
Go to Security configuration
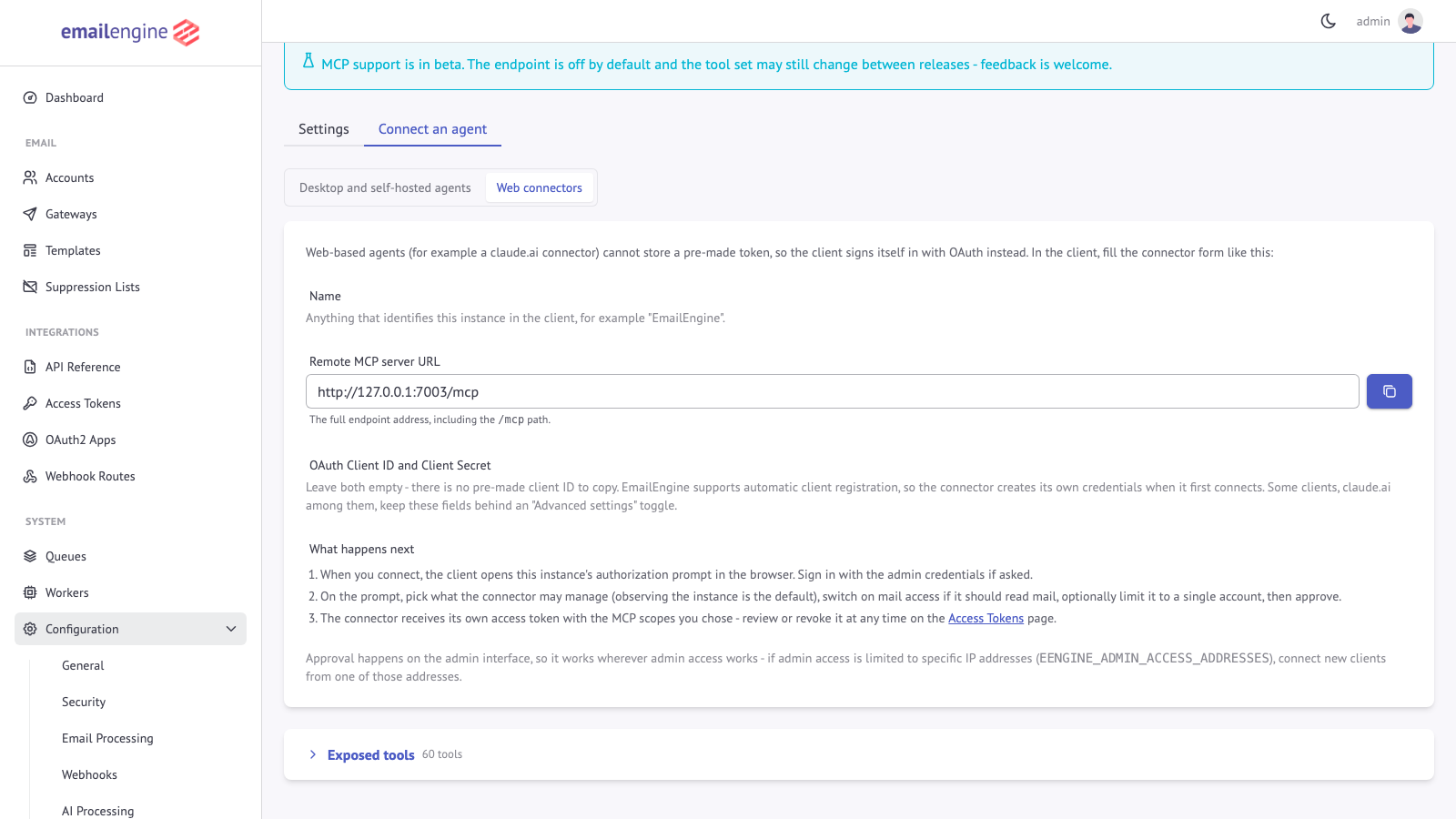point(84,702)
